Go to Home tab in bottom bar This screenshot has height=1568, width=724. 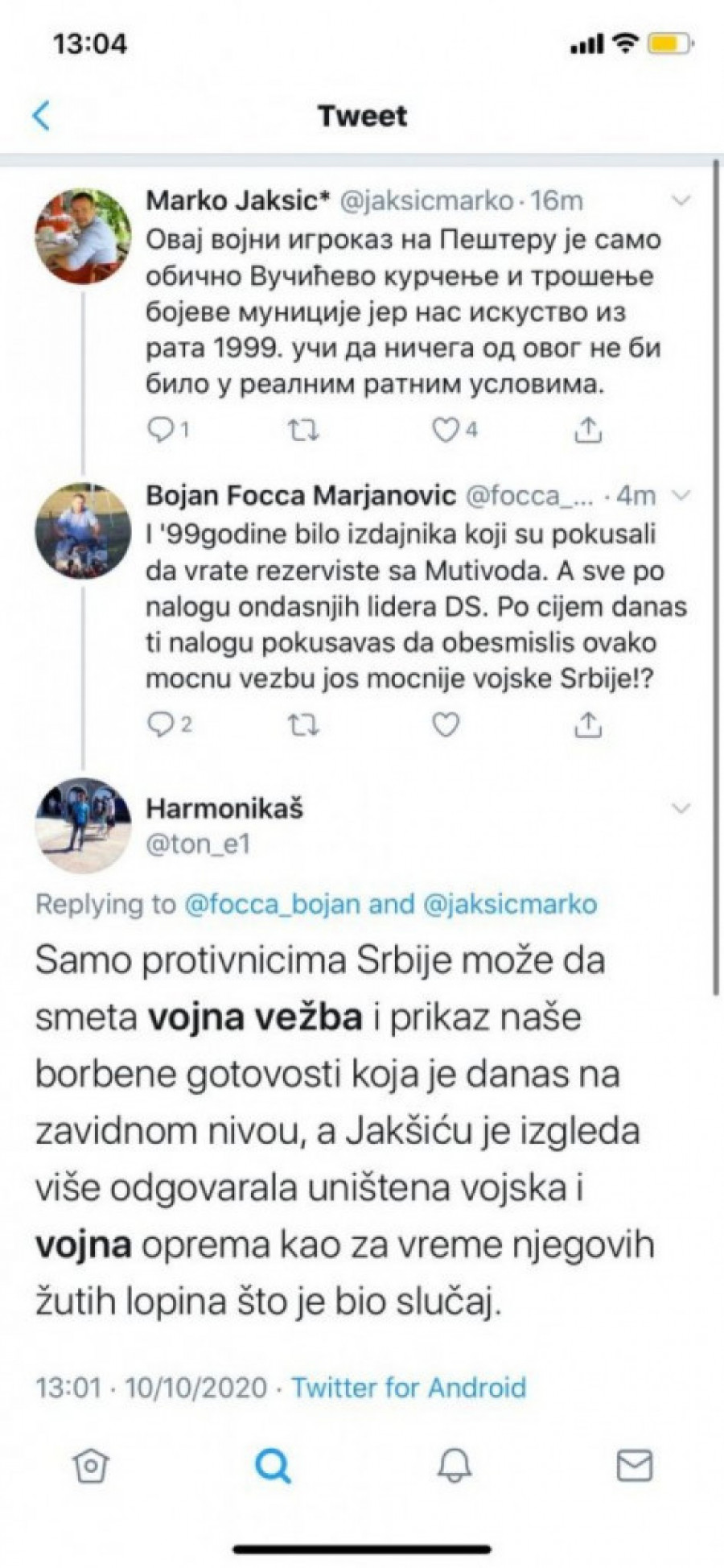(x=90, y=1466)
